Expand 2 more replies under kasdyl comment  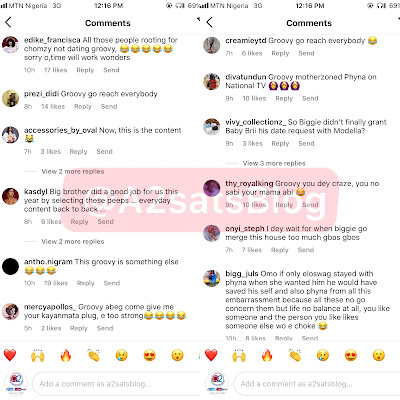(x=73, y=241)
